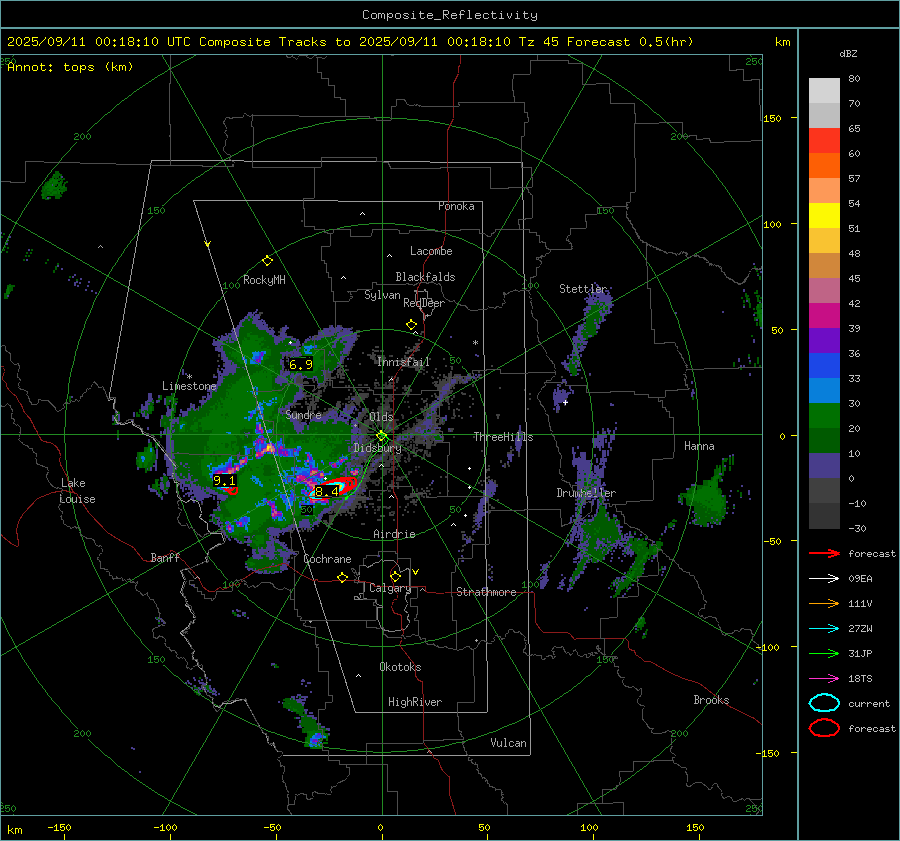Click the Hanna town label
This screenshot has width=900, height=841.
(x=699, y=446)
